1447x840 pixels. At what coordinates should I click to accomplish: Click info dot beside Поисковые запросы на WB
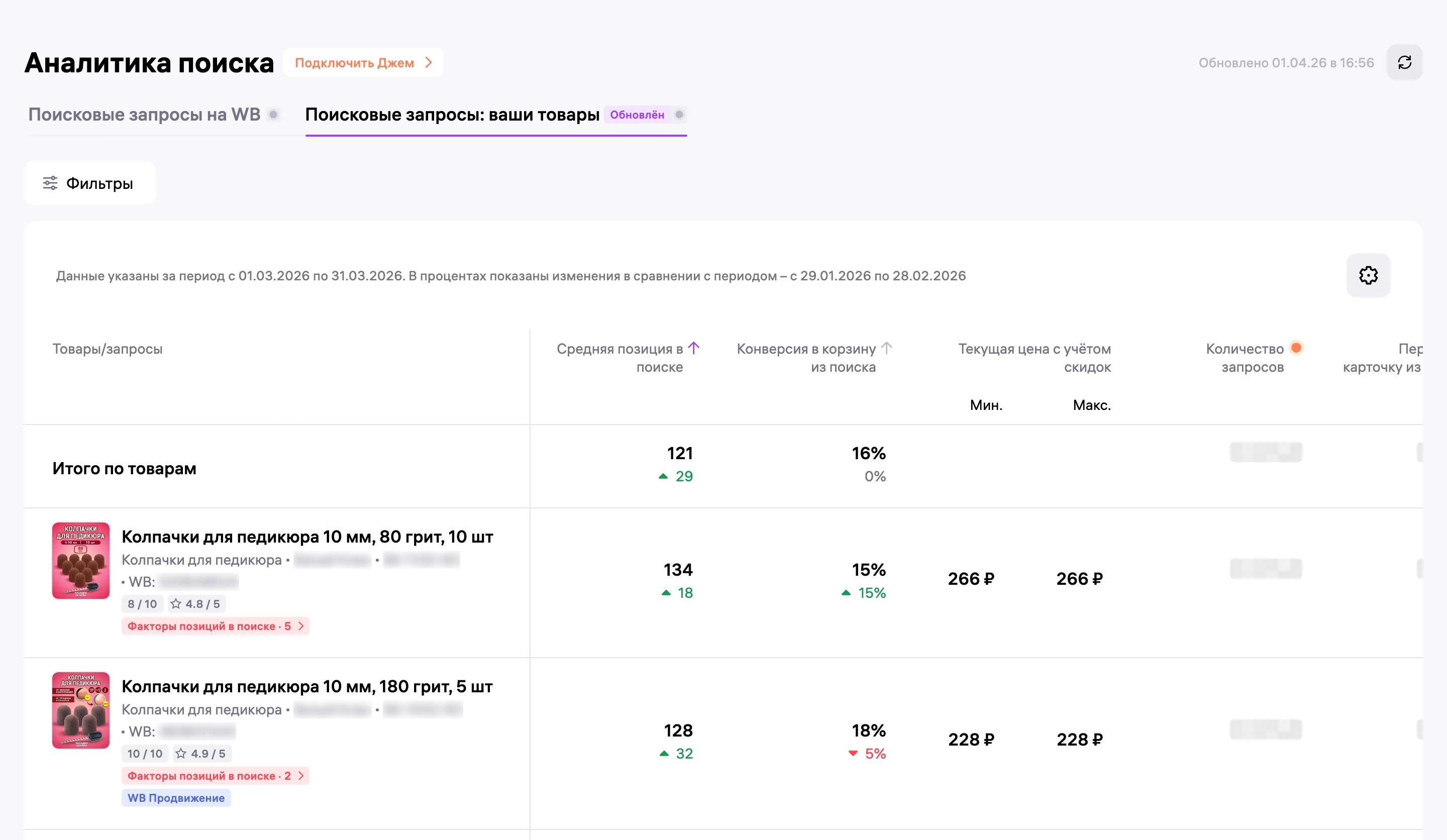click(274, 114)
